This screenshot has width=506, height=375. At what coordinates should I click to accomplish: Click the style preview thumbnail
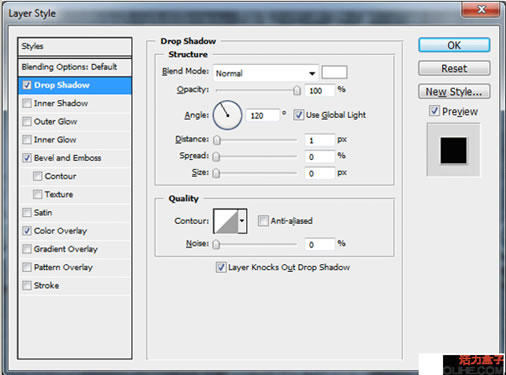pyautogui.click(x=453, y=150)
